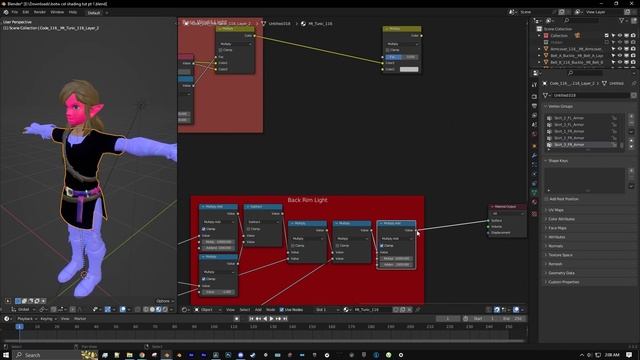Viewport: 640px width, 360px height.
Task: Open the Object Data properties green triangle tab
Action: tap(535, 192)
